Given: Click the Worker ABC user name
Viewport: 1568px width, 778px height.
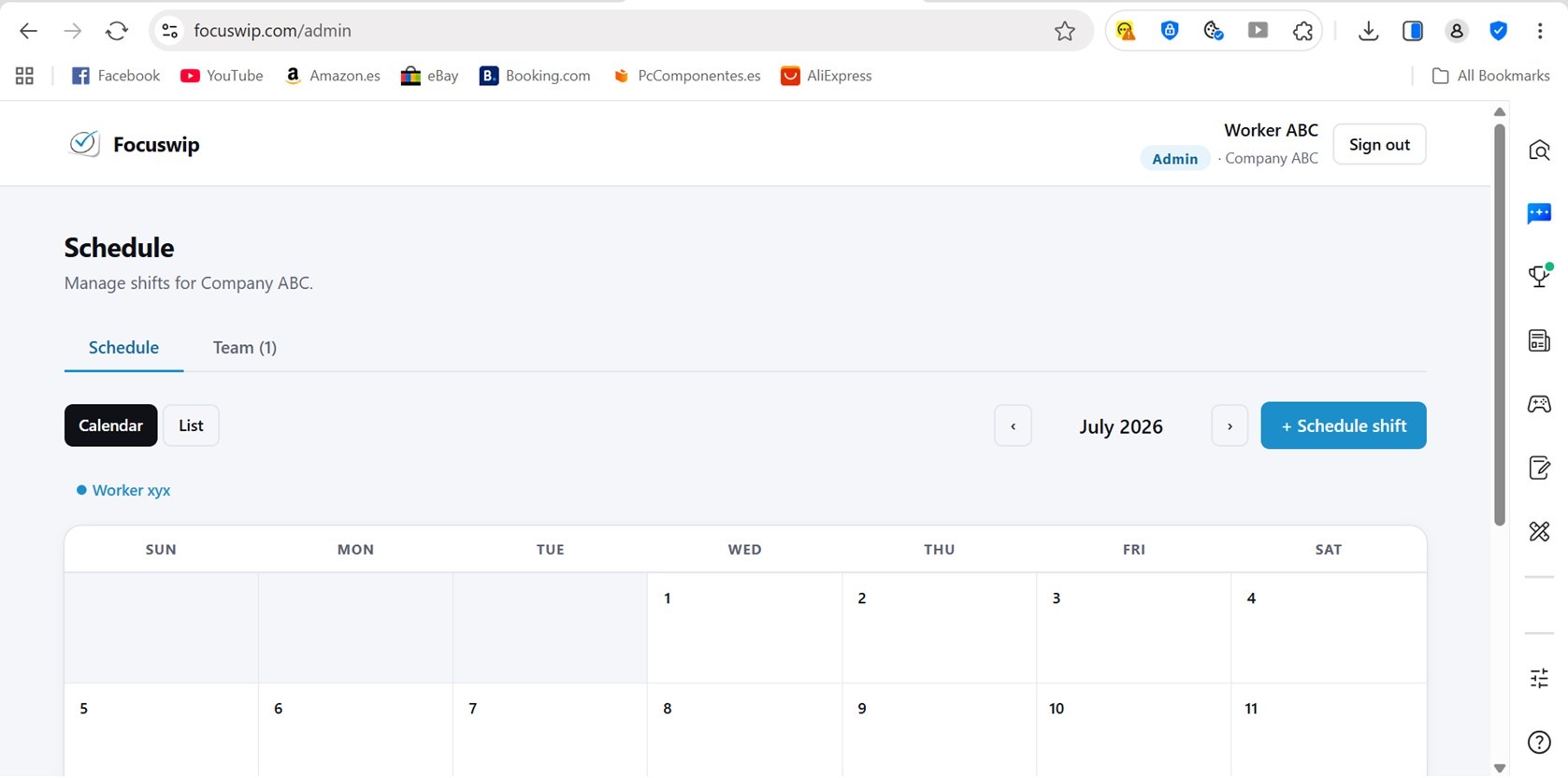Looking at the screenshot, I should pyautogui.click(x=1271, y=130).
